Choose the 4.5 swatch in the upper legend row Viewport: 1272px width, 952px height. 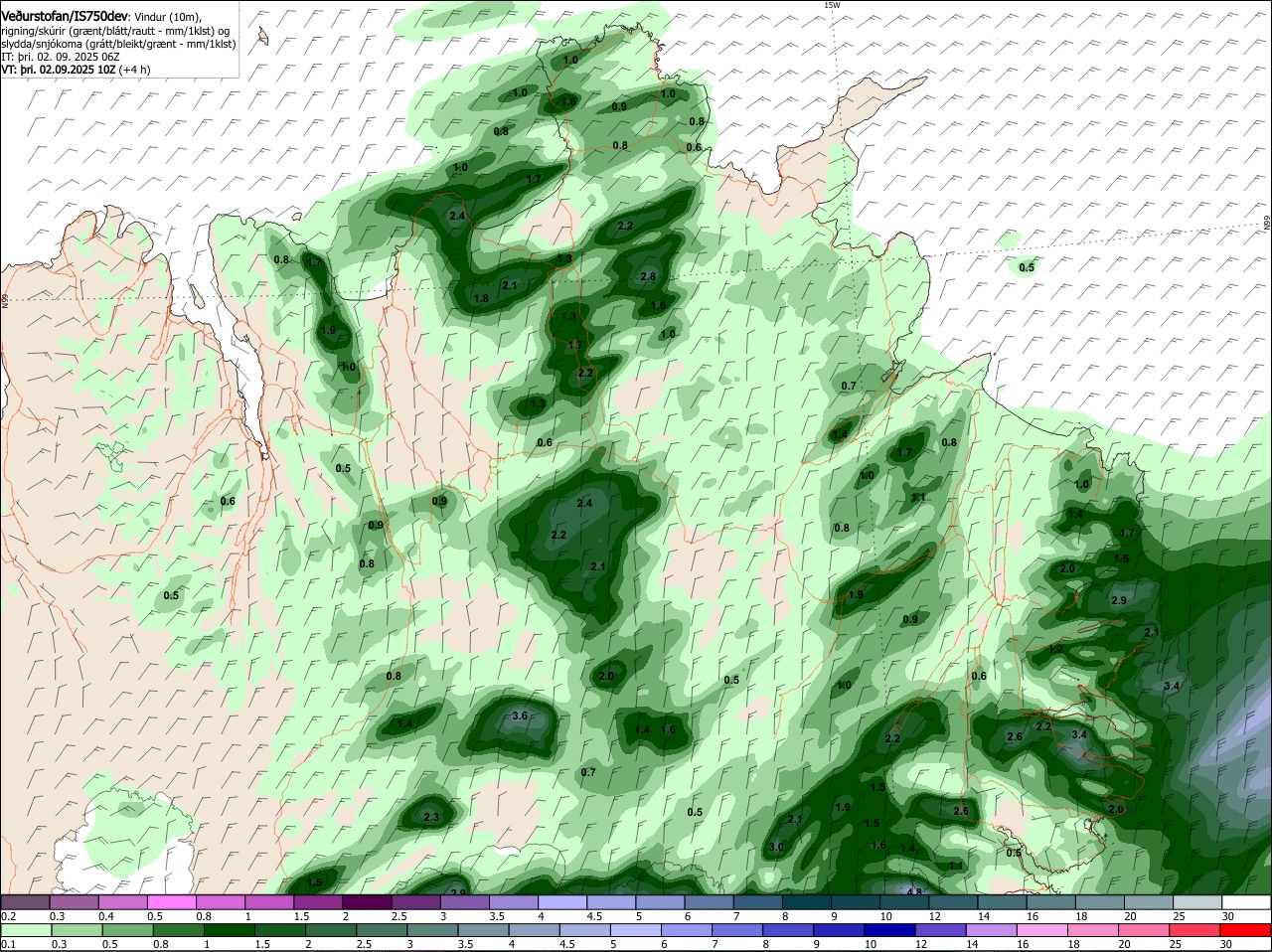(611, 902)
